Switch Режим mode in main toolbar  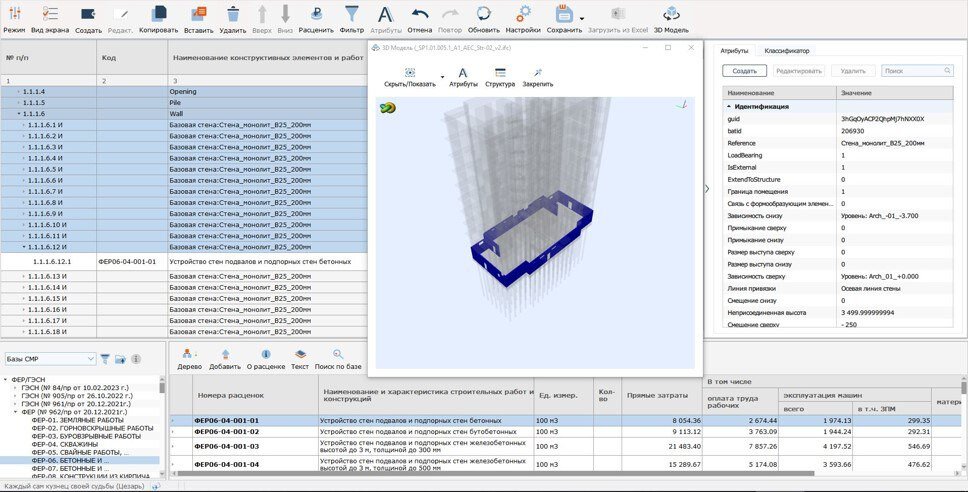pyautogui.click(x=14, y=14)
